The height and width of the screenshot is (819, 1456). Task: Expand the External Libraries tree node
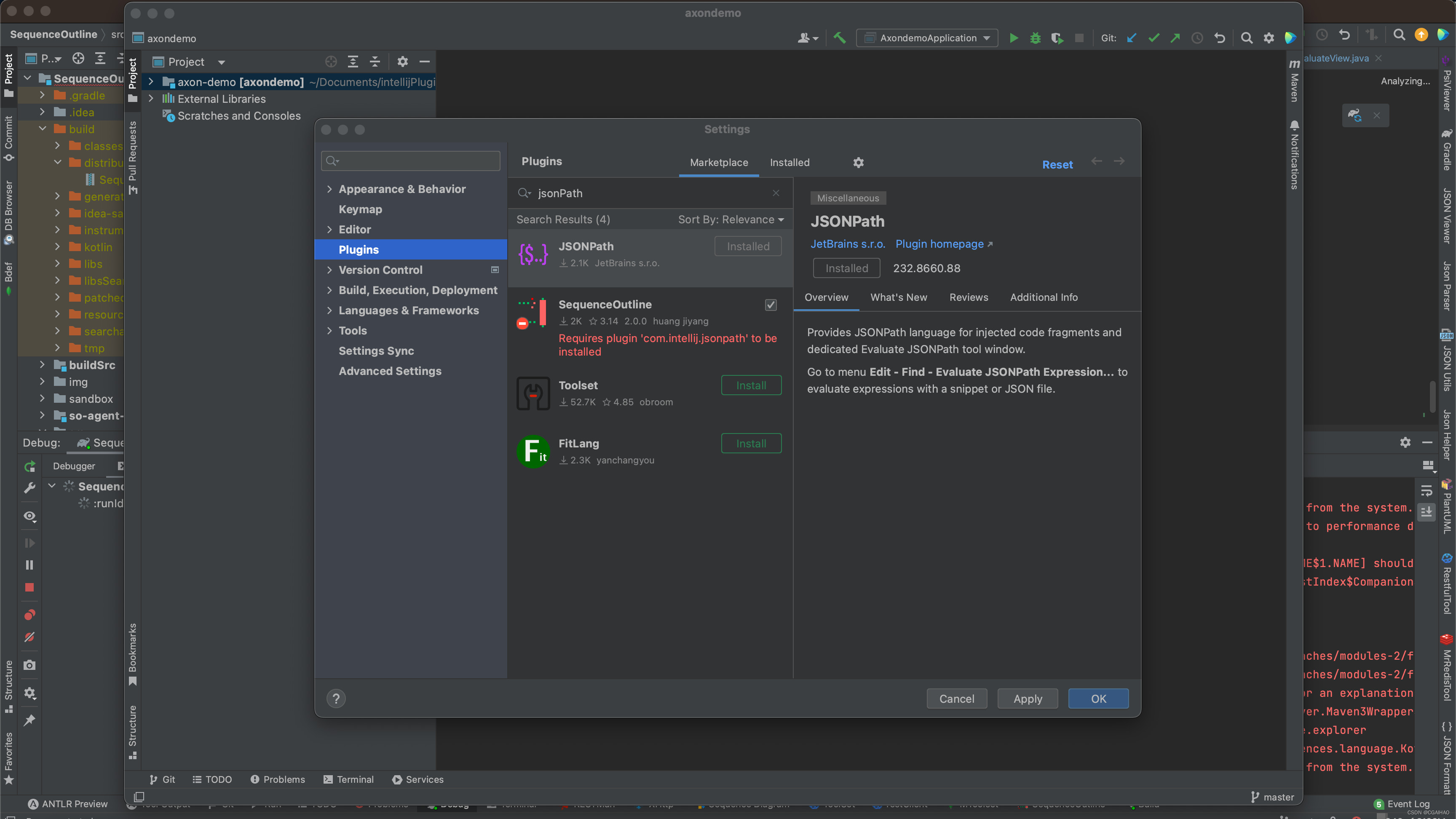click(151, 99)
